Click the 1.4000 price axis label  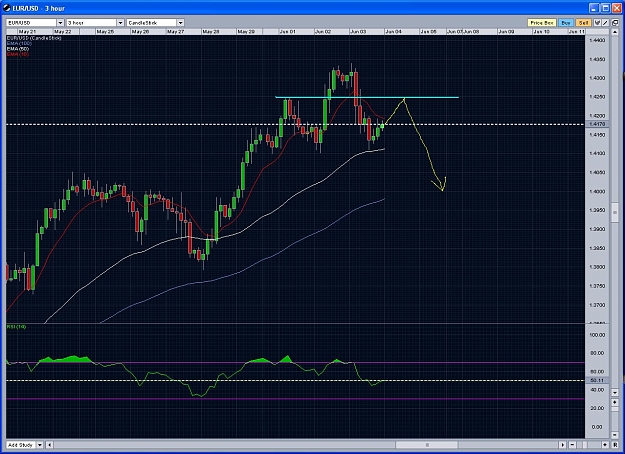coord(597,192)
